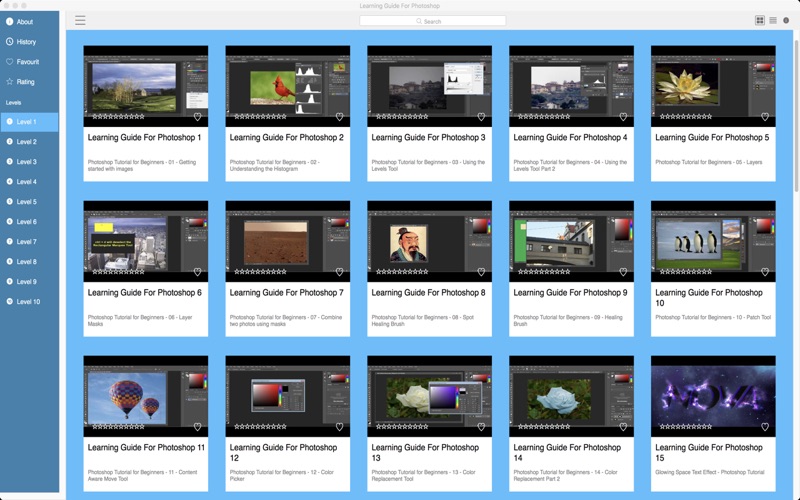Select Level 5 in sidebar
This screenshot has width=800, height=500.
click(29, 202)
